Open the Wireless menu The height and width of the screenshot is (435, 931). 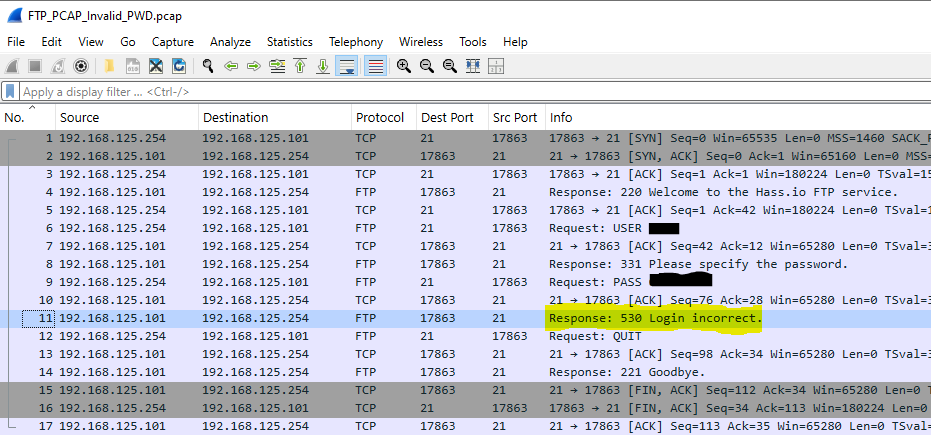coord(421,42)
